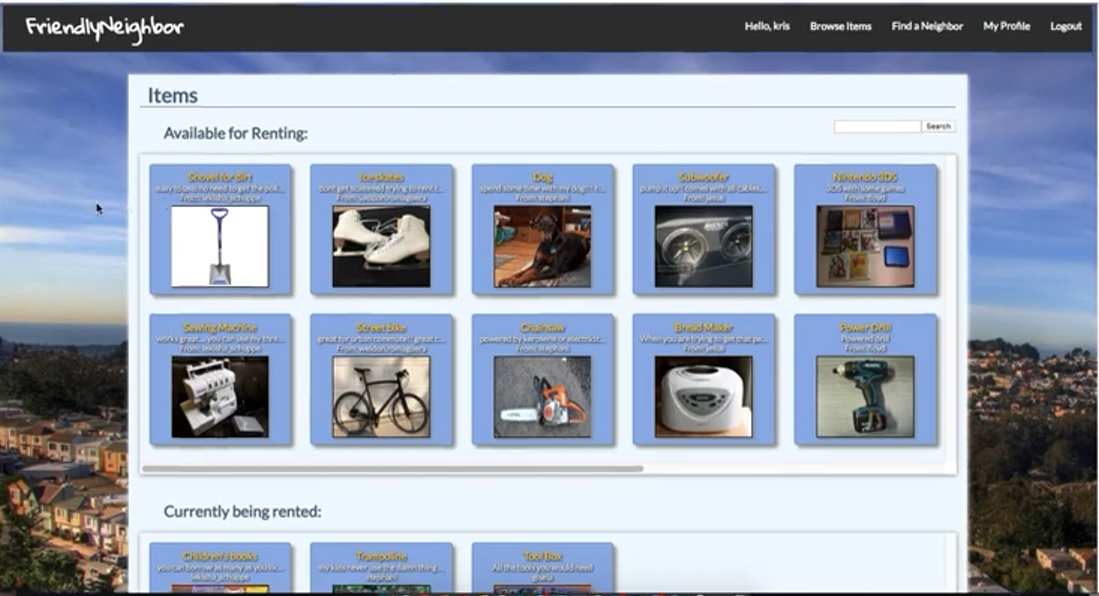1099x596 pixels.
Task: Click the Subwoofer card's 'pump it up' description
Action: click(704, 189)
